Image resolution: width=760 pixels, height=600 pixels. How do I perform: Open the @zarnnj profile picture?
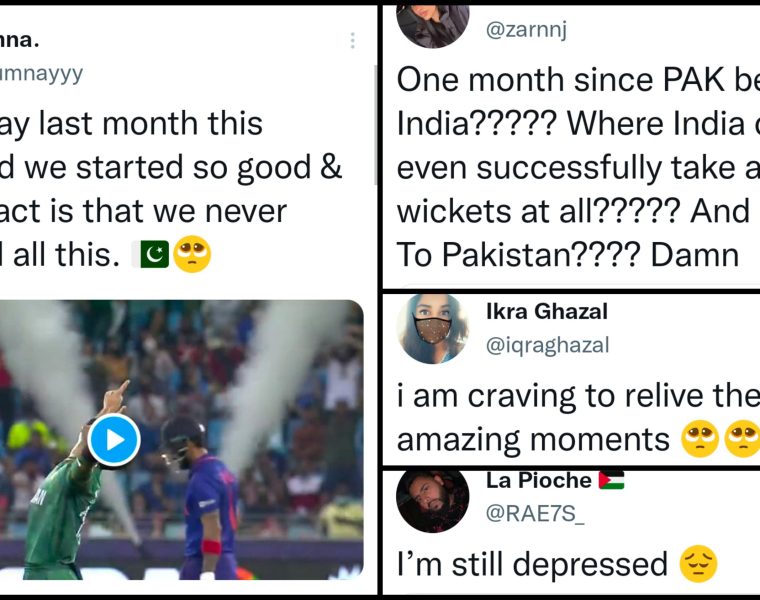(432, 23)
